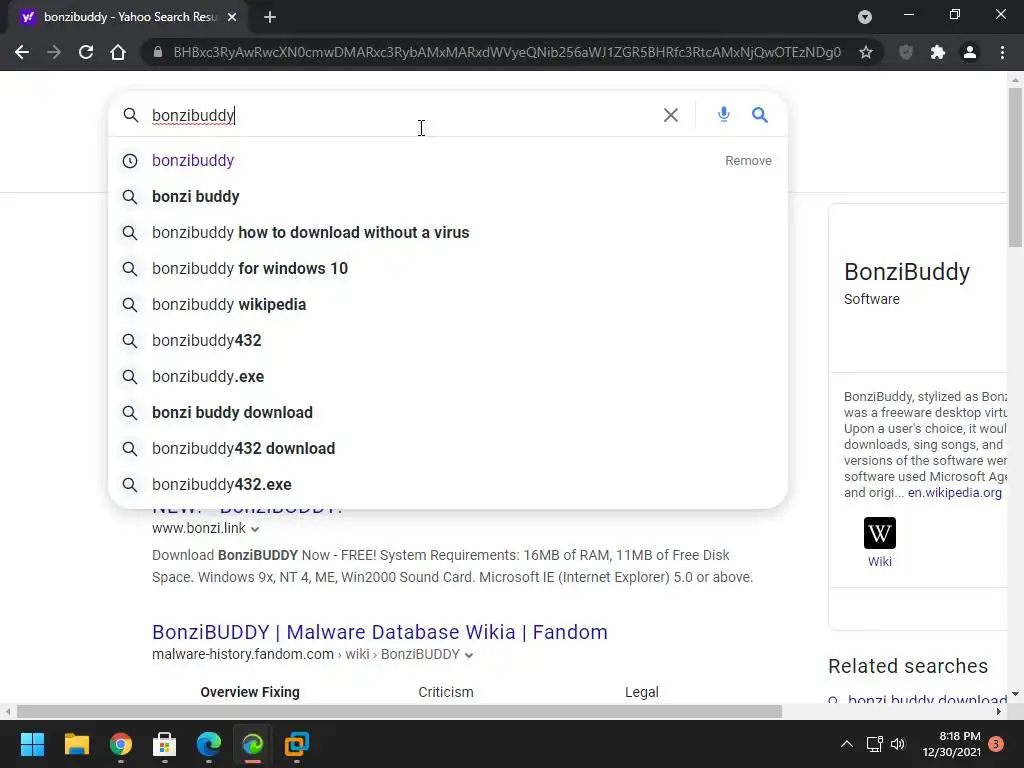Open File Explorer from the taskbar

(76, 744)
